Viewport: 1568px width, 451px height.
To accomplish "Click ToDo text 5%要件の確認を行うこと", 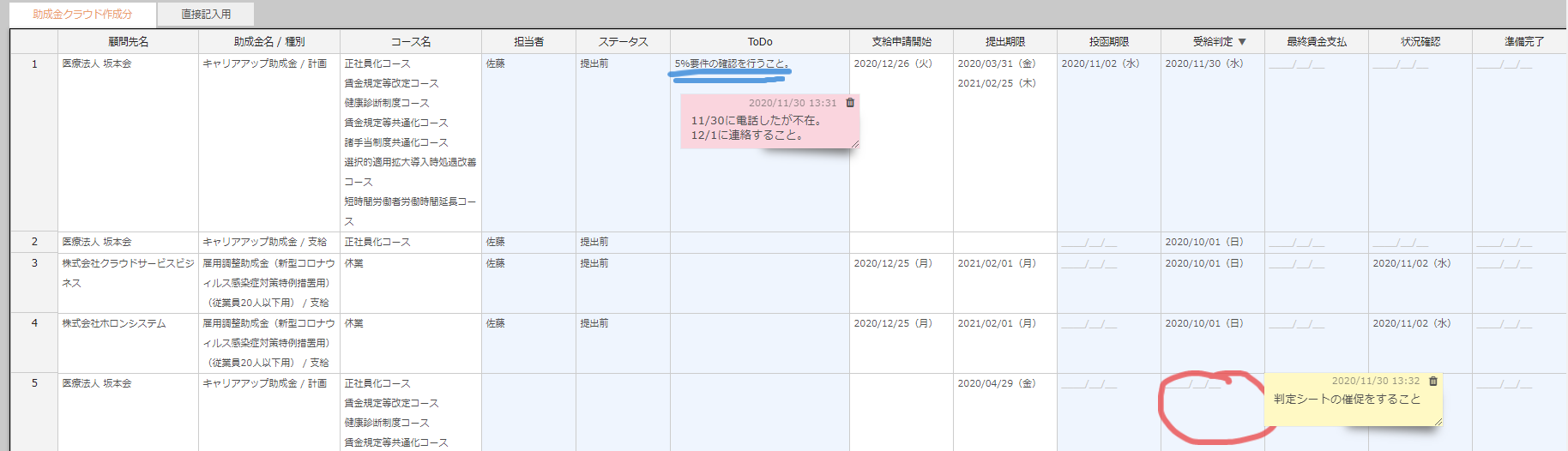I will [x=731, y=63].
